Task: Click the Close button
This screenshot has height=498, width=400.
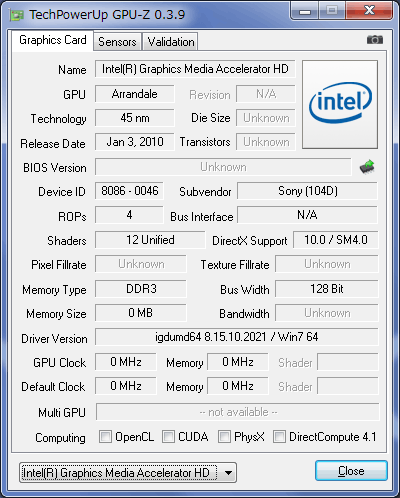Action: pos(351,471)
